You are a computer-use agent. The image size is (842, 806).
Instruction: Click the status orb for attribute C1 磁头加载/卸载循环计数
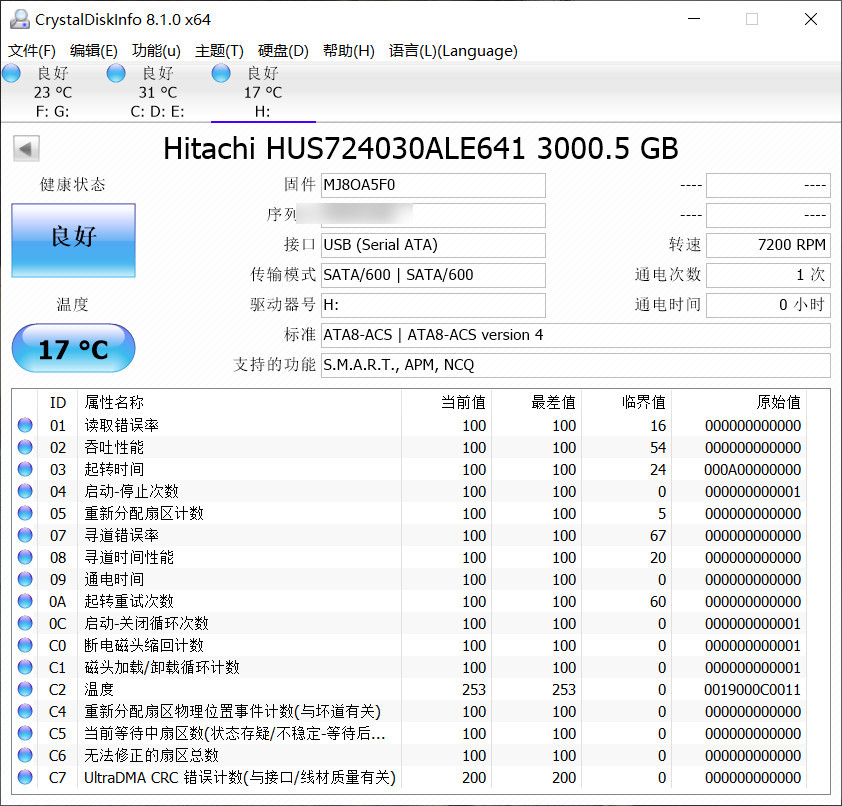point(25,667)
